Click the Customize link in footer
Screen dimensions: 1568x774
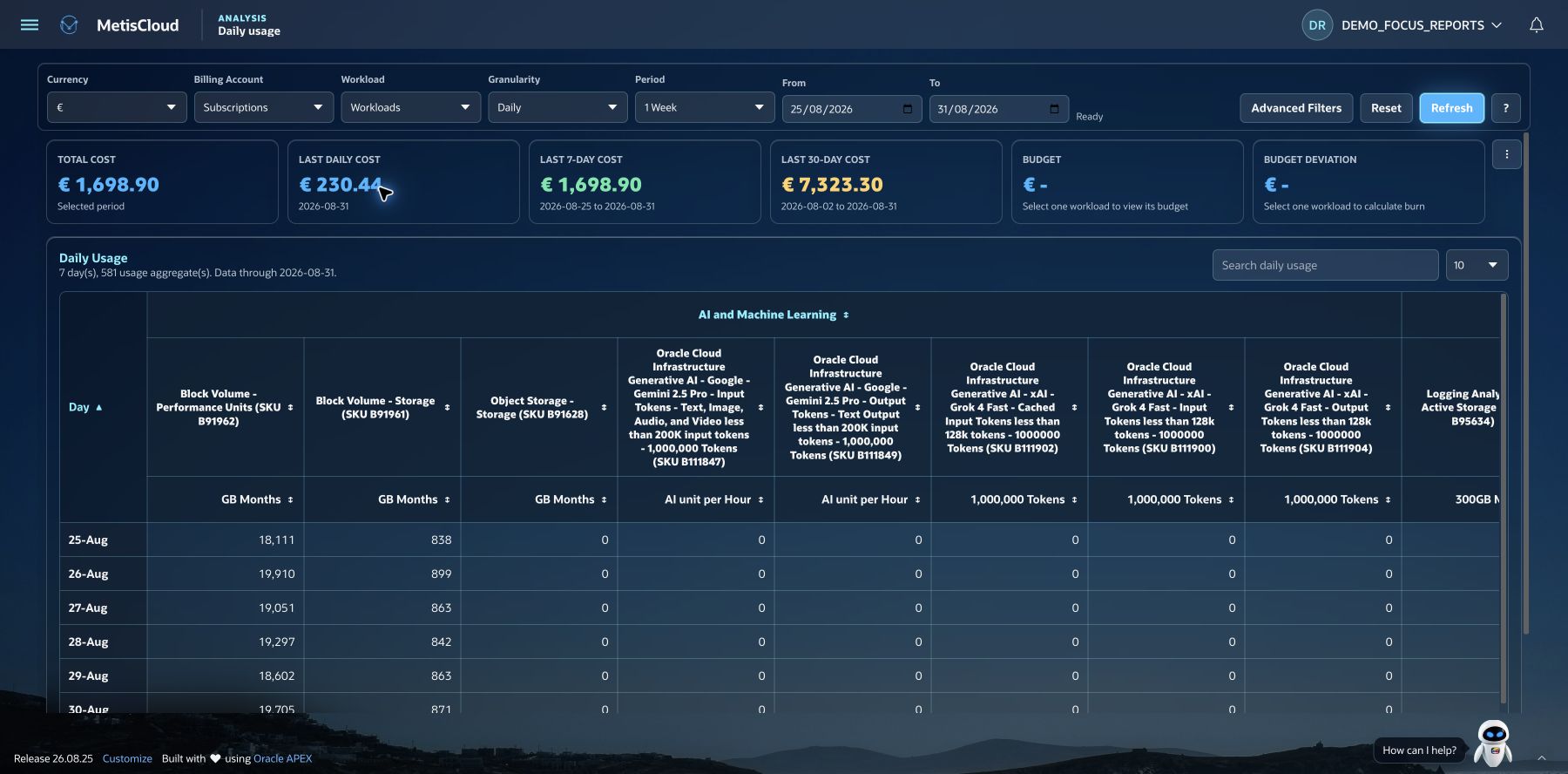coord(127,758)
